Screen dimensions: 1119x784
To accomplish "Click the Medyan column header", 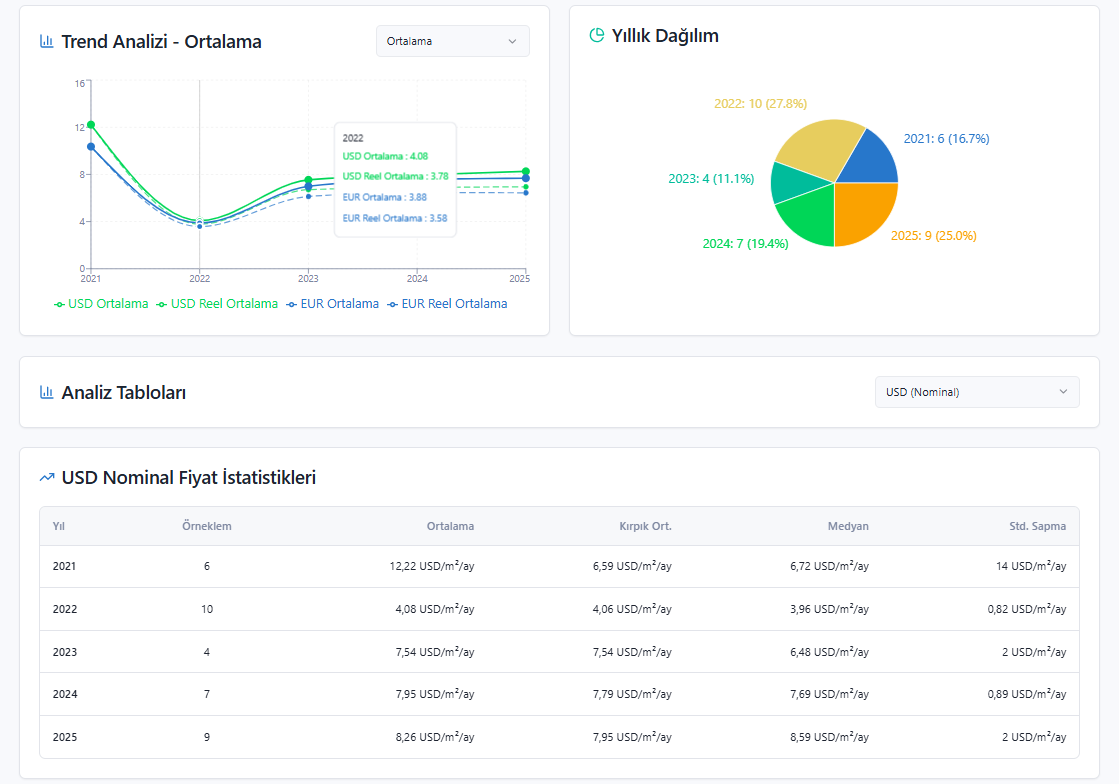I will pos(848,526).
